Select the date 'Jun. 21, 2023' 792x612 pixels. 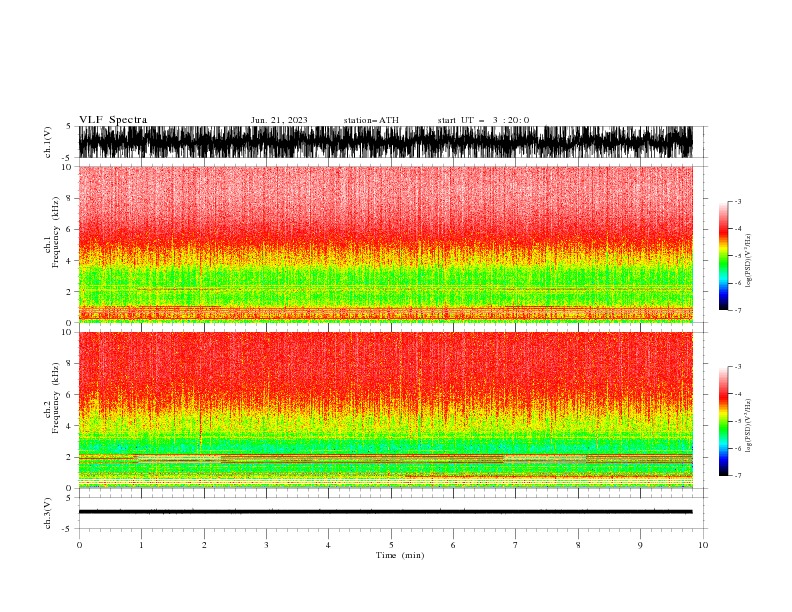tap(279, 120)
